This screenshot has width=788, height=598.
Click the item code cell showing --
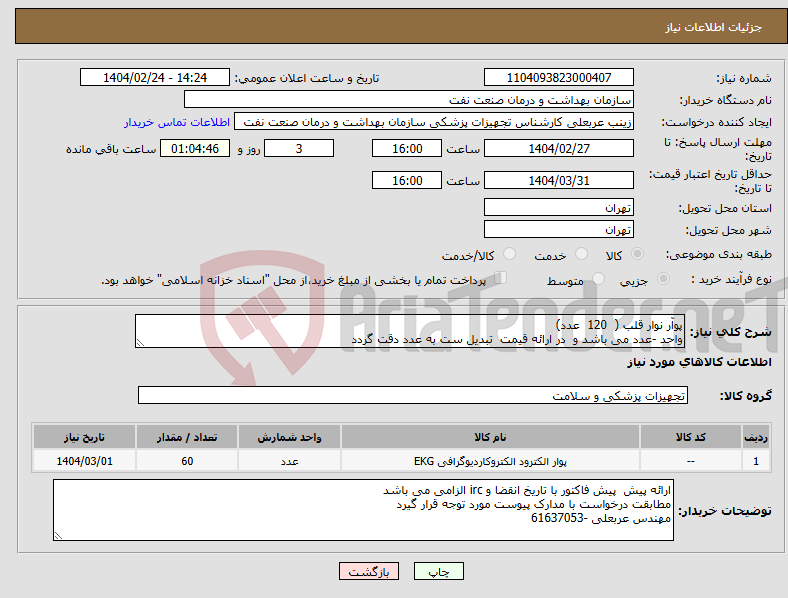(691, 461)
